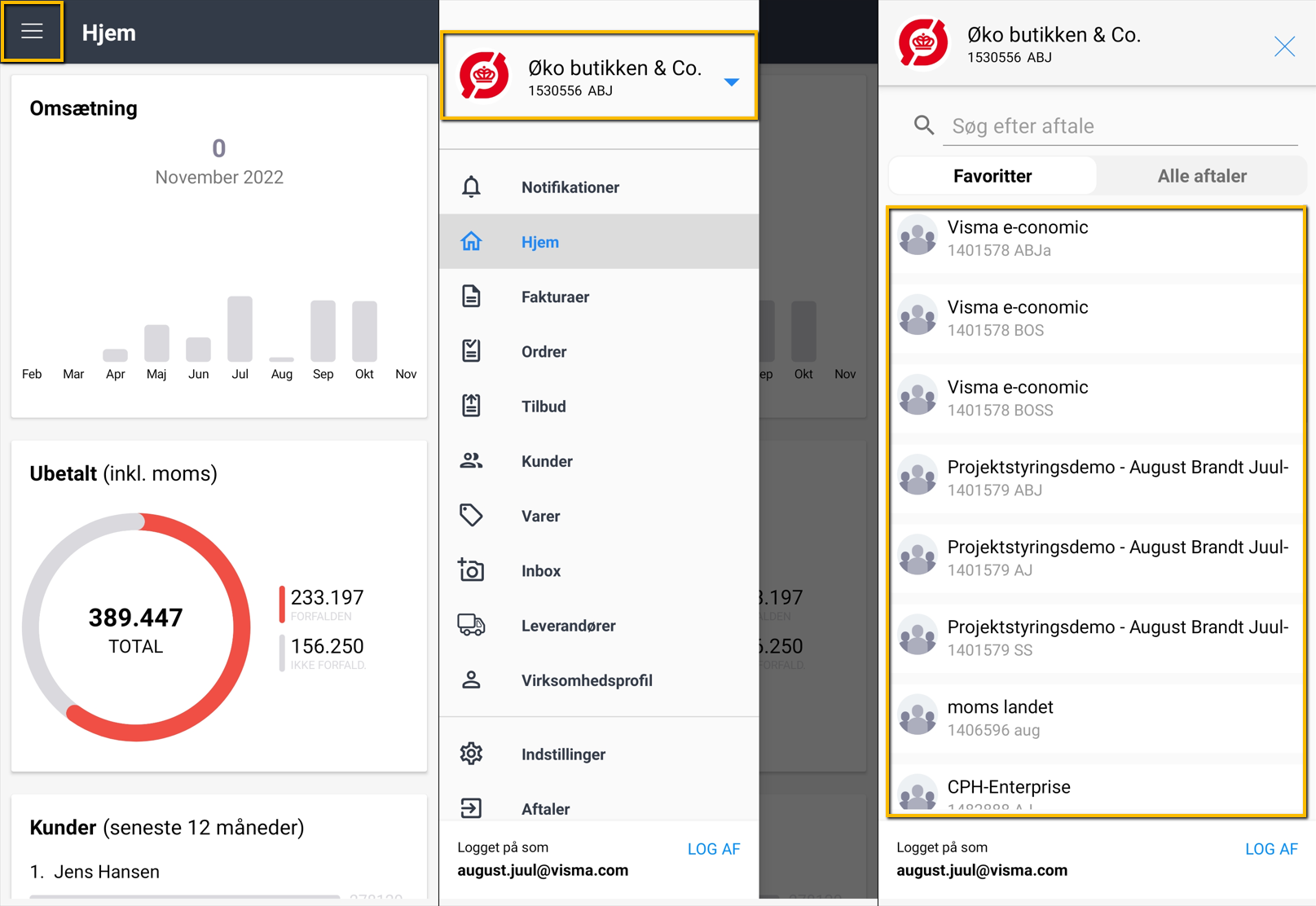
Task: Click the Leverandører truck icon
Action: [471, 625]
